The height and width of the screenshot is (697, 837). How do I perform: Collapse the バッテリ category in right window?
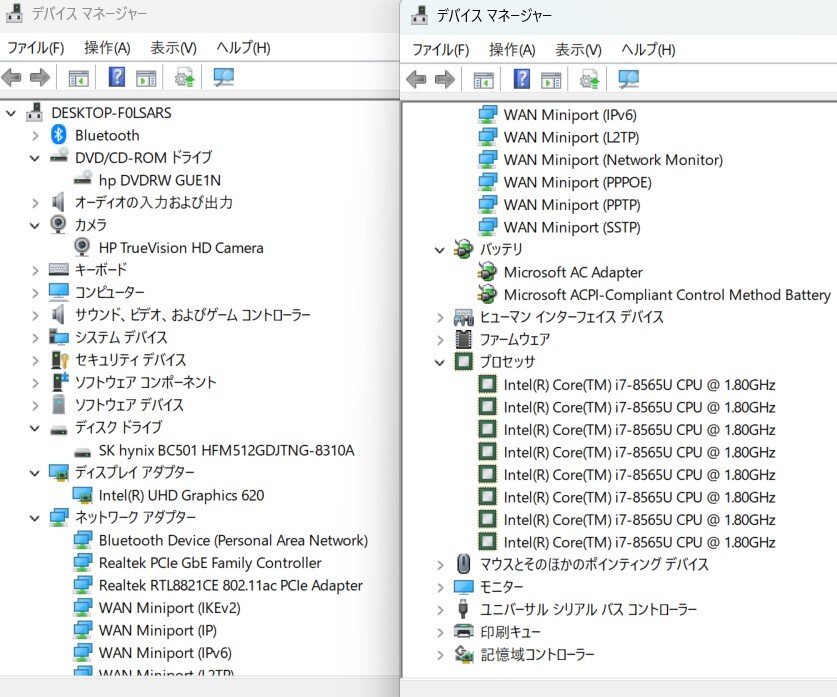(x=440, y=250)
